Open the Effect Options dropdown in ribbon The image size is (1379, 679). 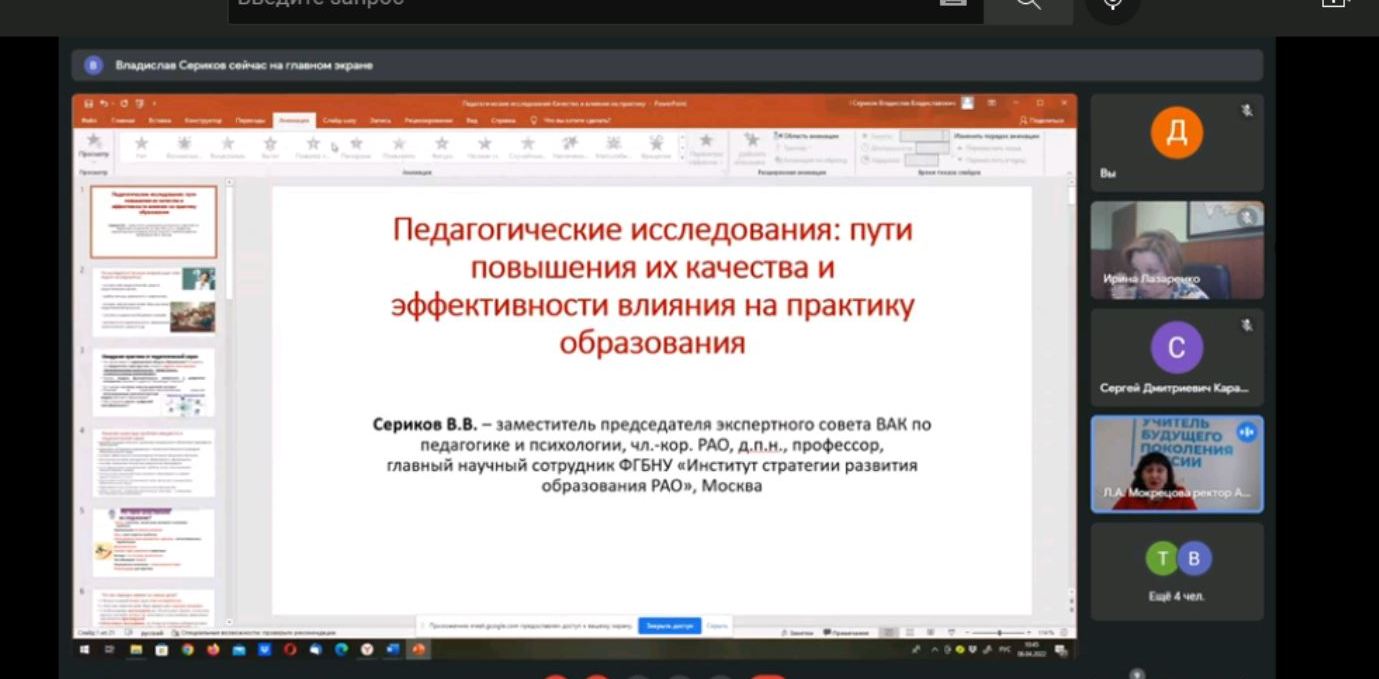point(706,146)
